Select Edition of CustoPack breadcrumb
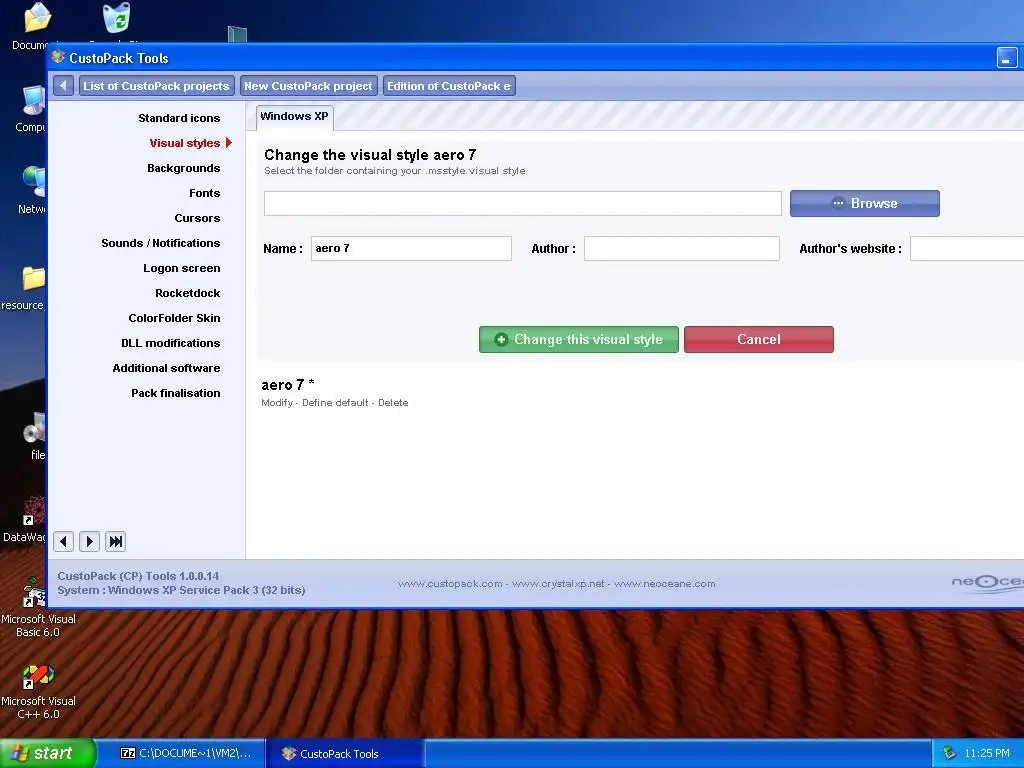The height and width of the screenshot is (768, 1024). pos(449,86)
